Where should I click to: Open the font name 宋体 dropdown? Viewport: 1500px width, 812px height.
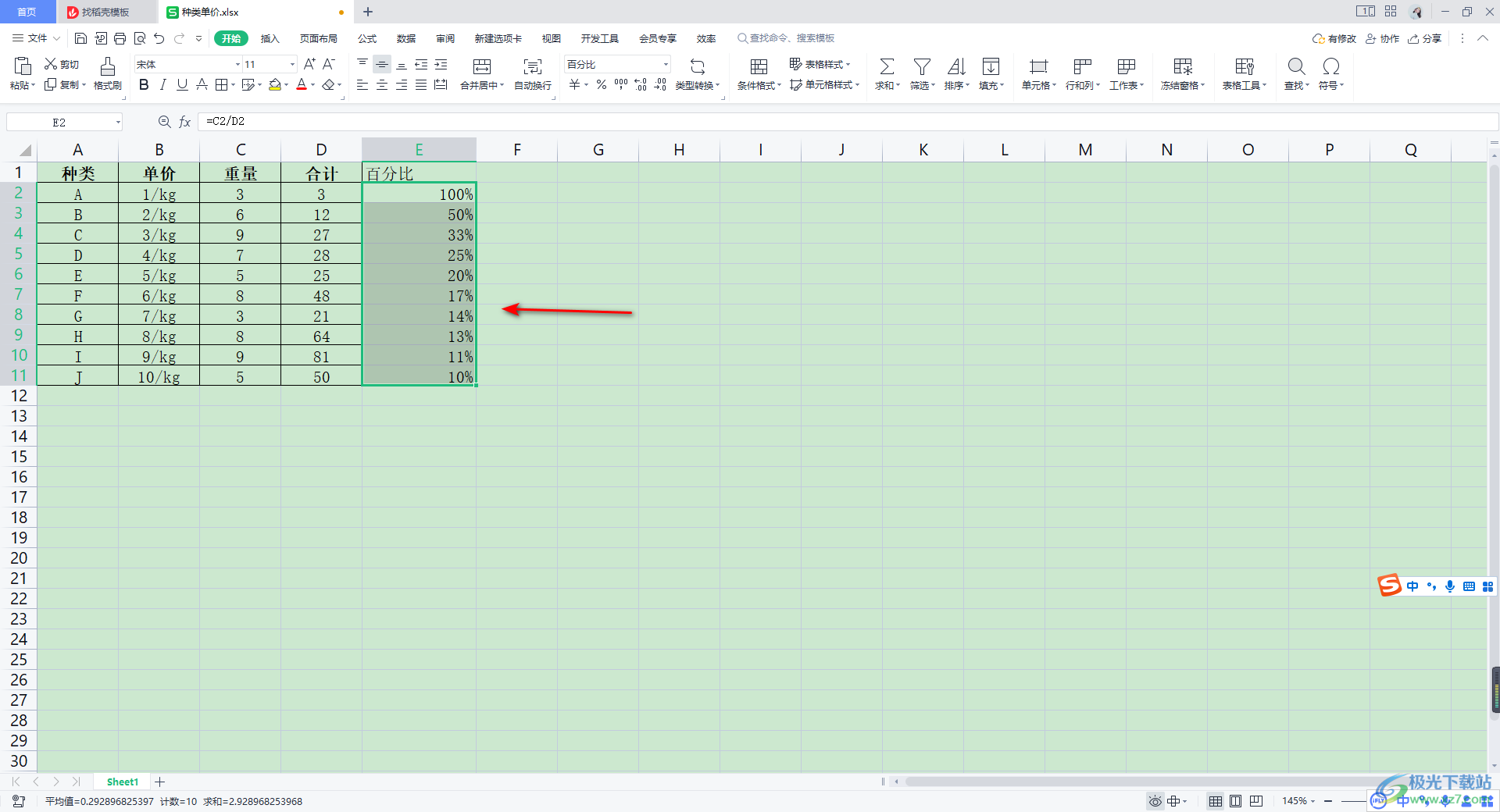point(238,64)
